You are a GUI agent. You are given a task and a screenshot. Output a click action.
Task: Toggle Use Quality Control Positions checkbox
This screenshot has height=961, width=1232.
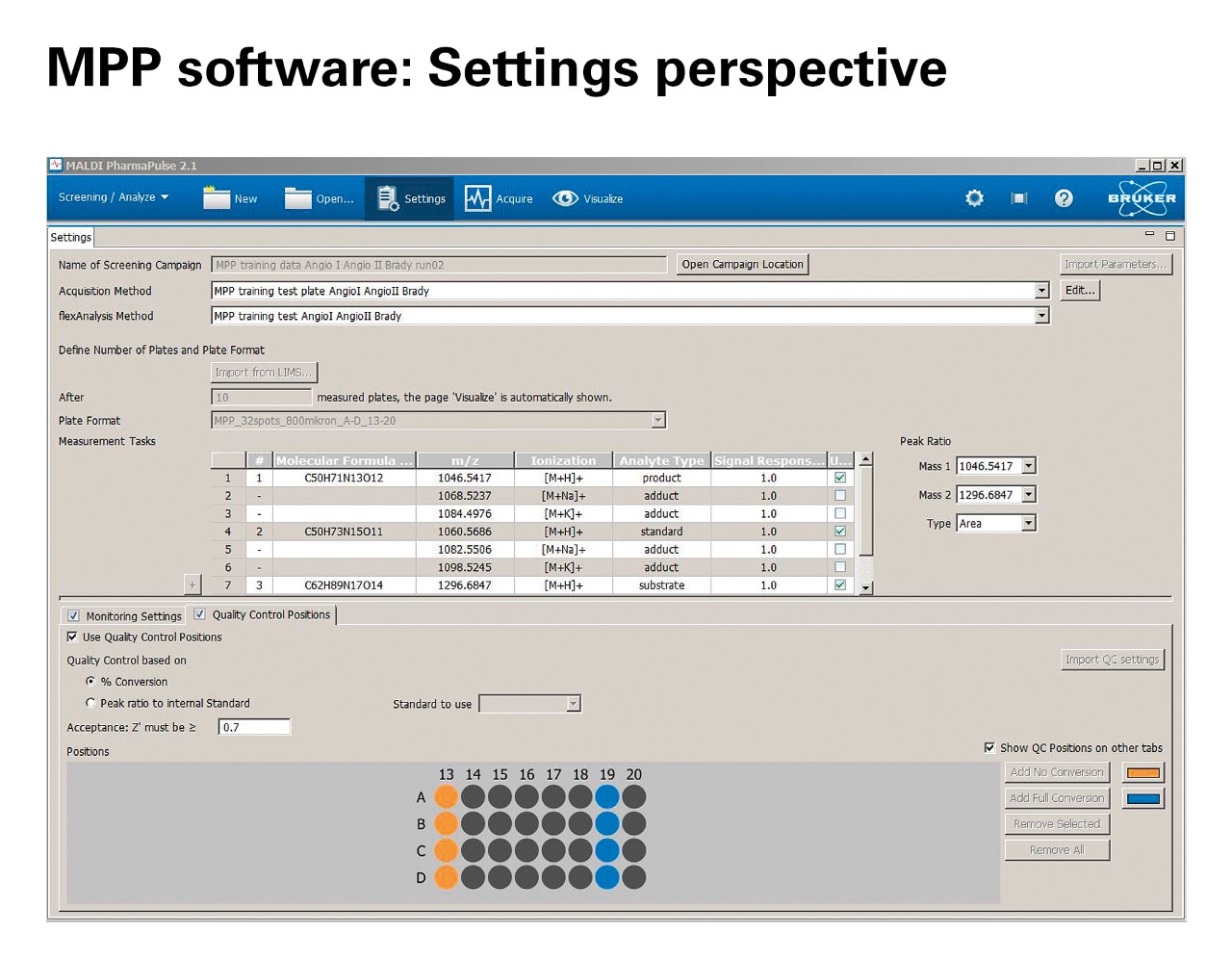pos(72,636)
